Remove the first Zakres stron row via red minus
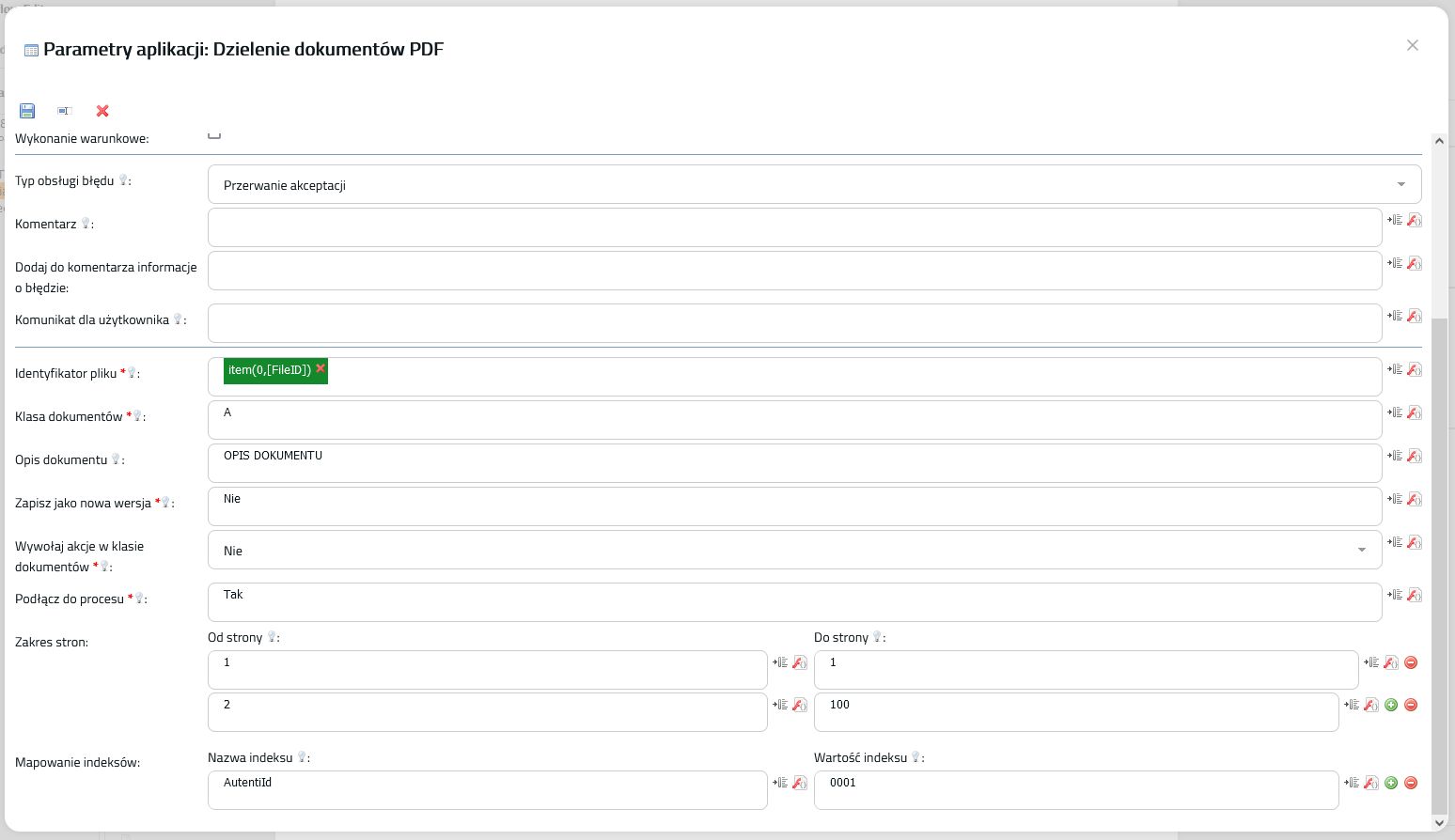The width and height of the screenshot is (1455, 840). pos(1411,662)
